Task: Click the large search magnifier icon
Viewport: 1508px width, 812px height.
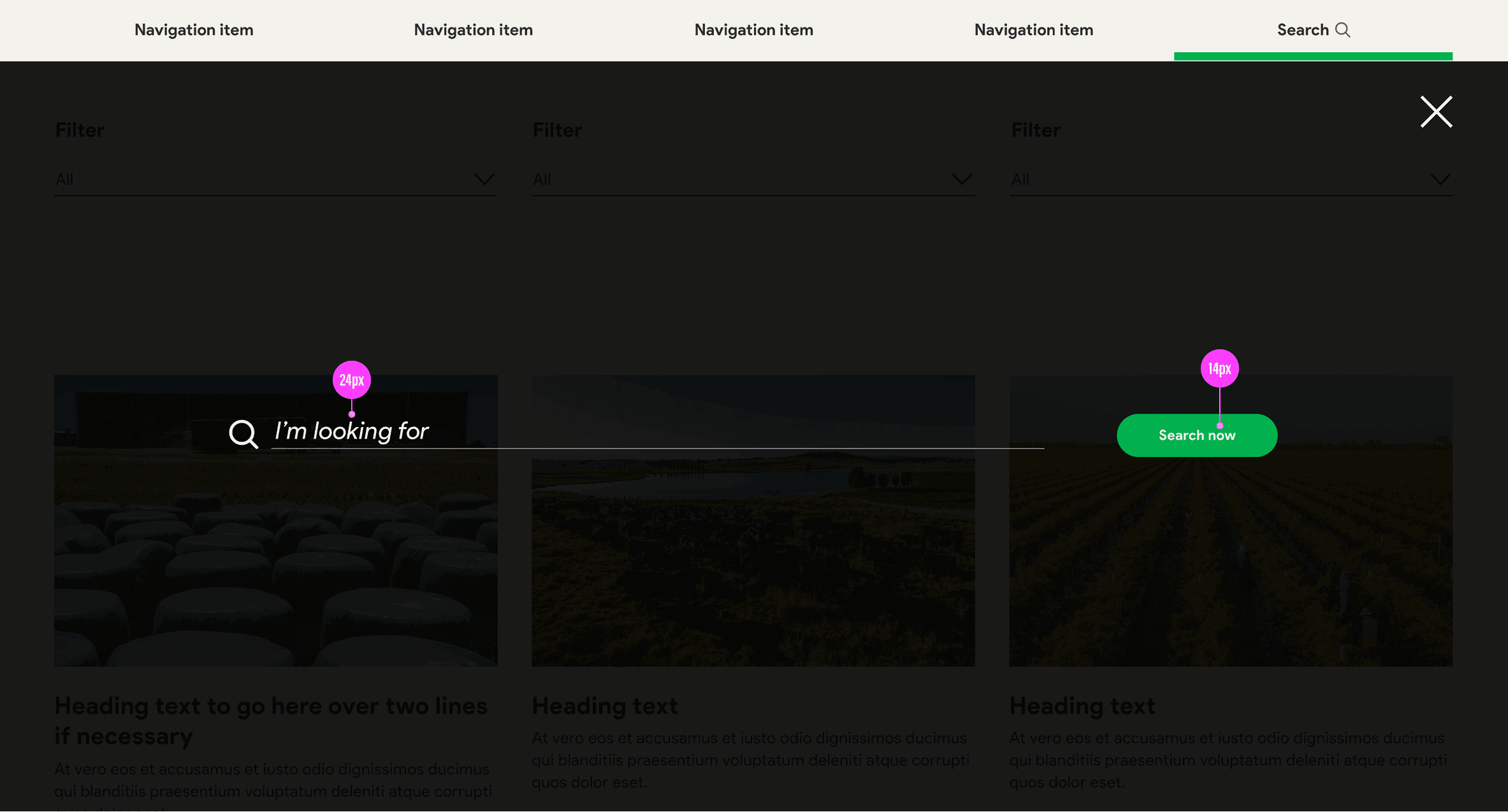Action: pos(243,434)
